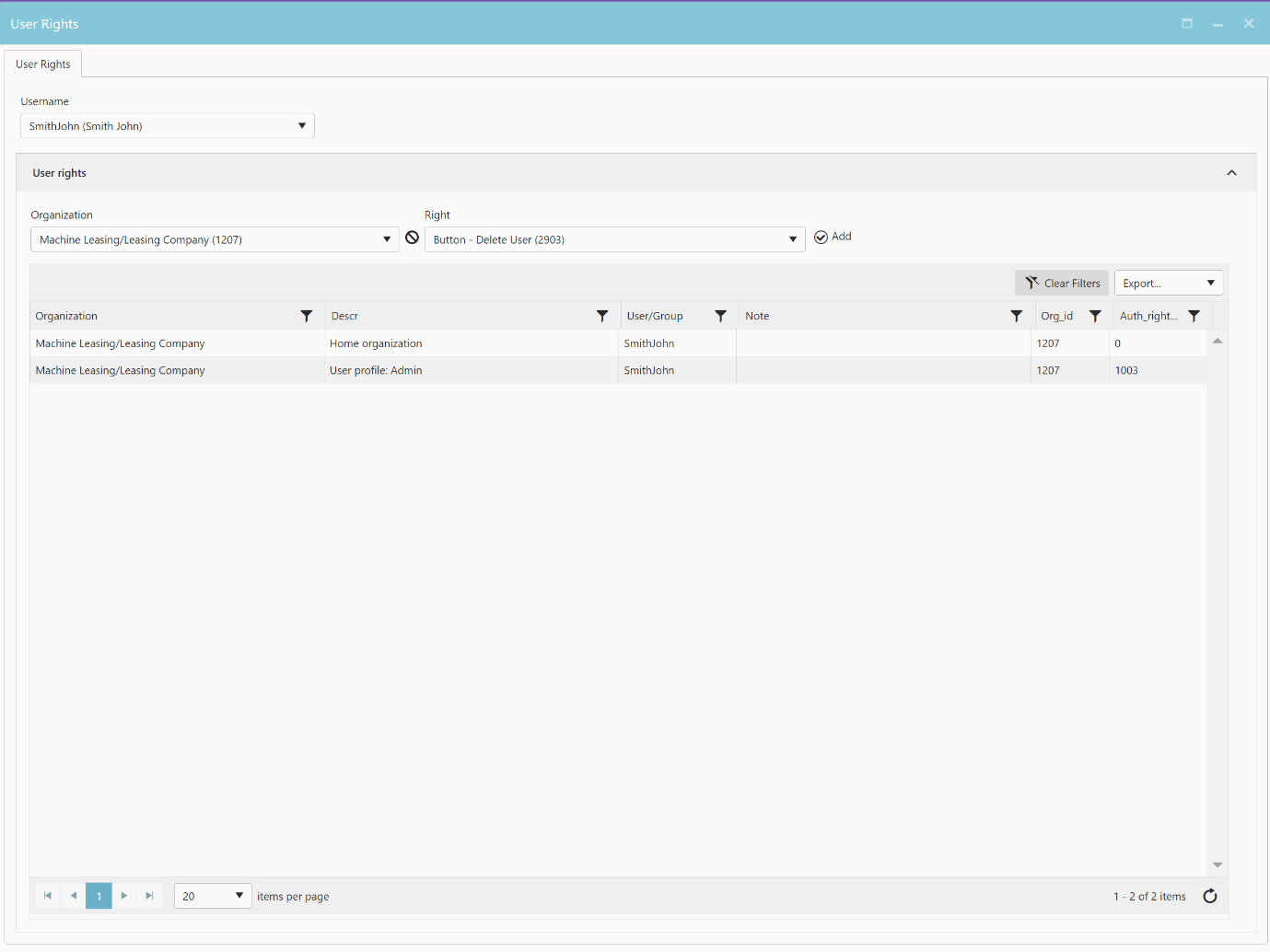
Task: Click the Org_id column filter icon
Action: [1095, 316]
